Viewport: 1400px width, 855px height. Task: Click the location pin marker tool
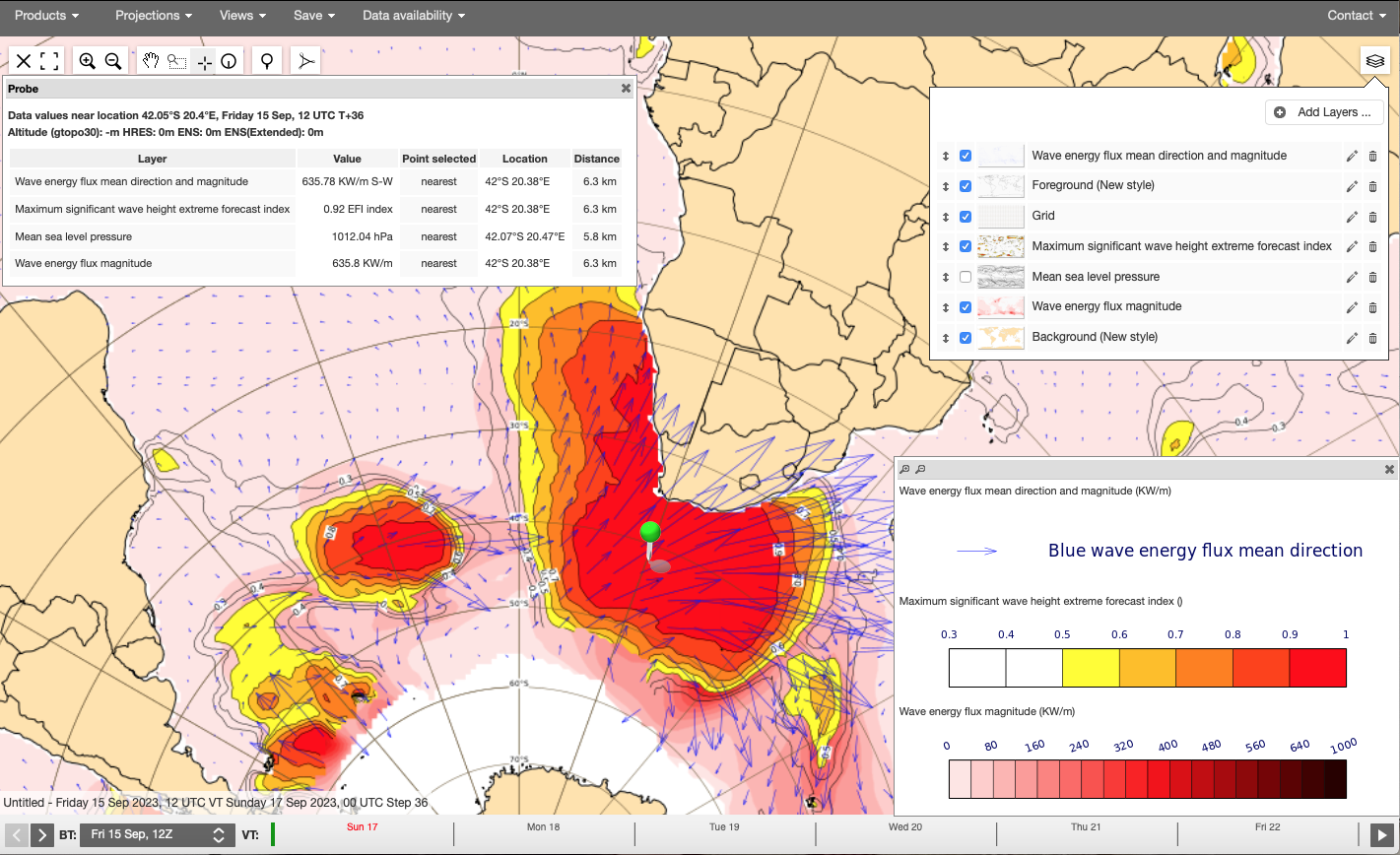click(x=266, y=61)
